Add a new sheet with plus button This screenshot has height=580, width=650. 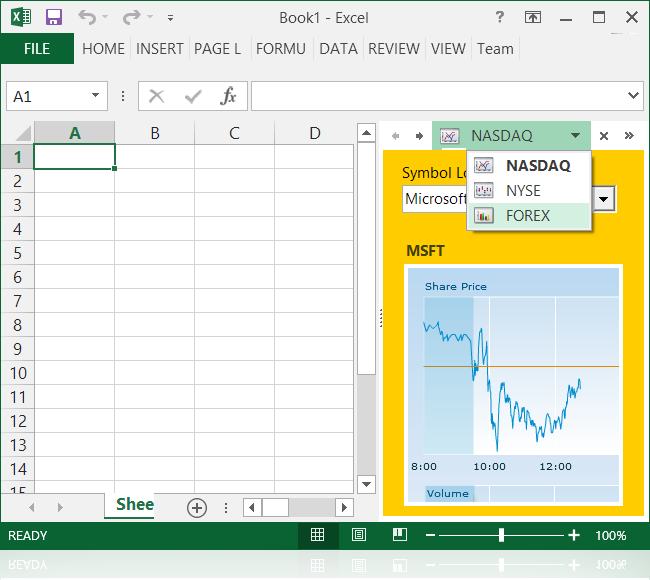pyautogui.click(x=197, y=508)
